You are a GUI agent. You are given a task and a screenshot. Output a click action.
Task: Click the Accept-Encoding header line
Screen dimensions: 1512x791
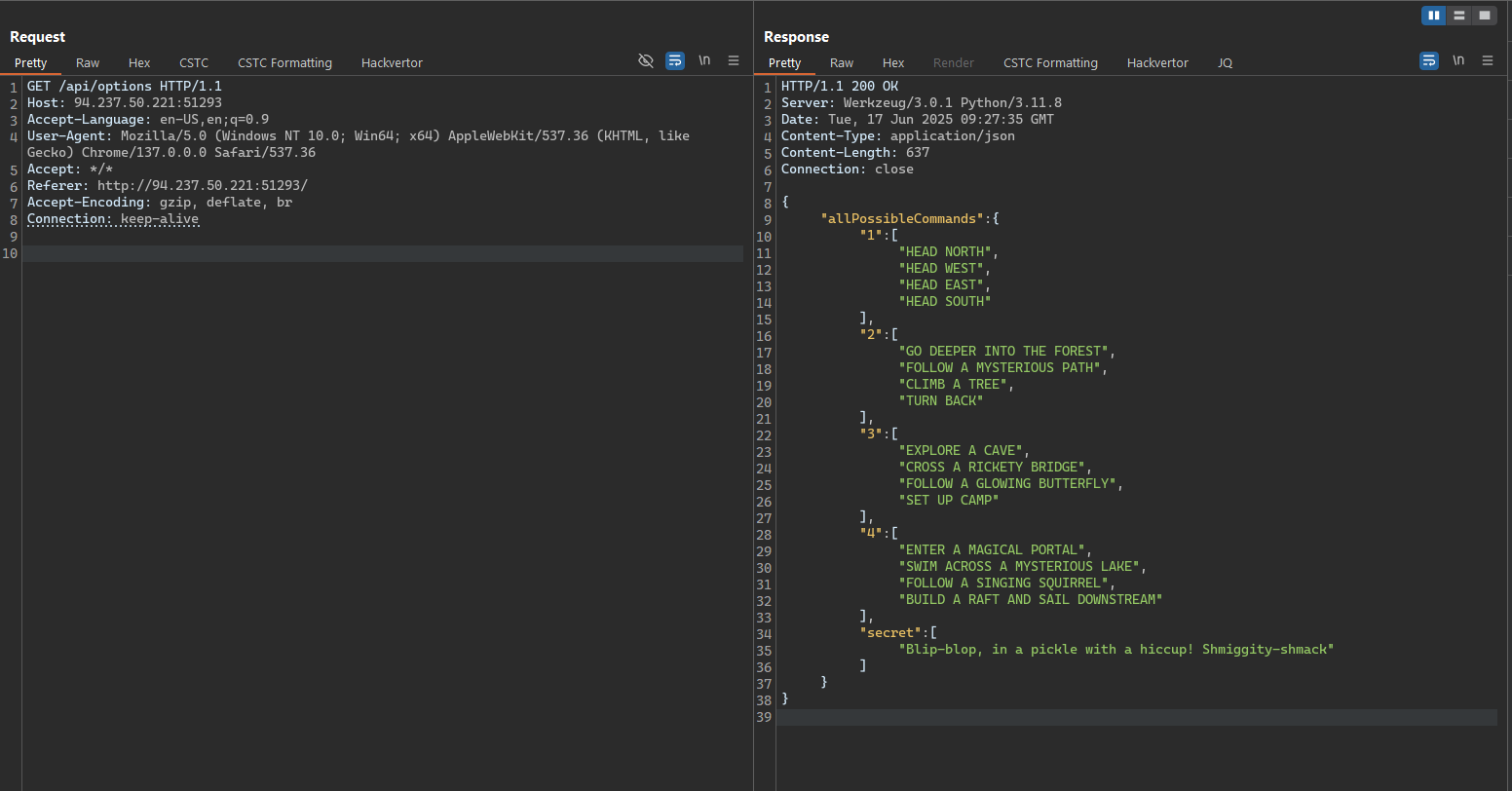tap(159, 203)
